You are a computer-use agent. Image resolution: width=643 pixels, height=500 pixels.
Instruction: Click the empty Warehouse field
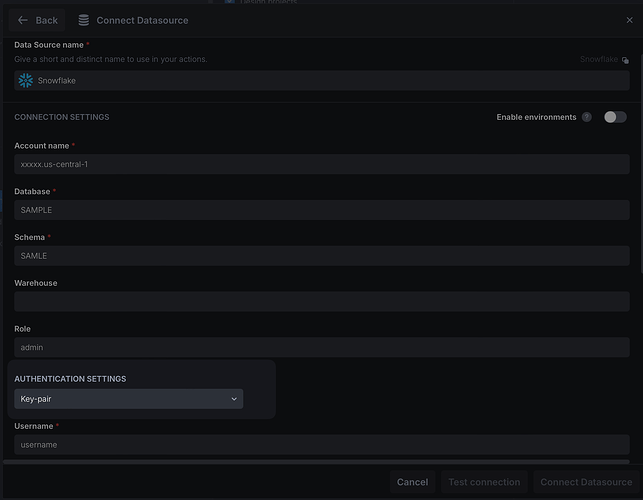[x=322, y=301]
